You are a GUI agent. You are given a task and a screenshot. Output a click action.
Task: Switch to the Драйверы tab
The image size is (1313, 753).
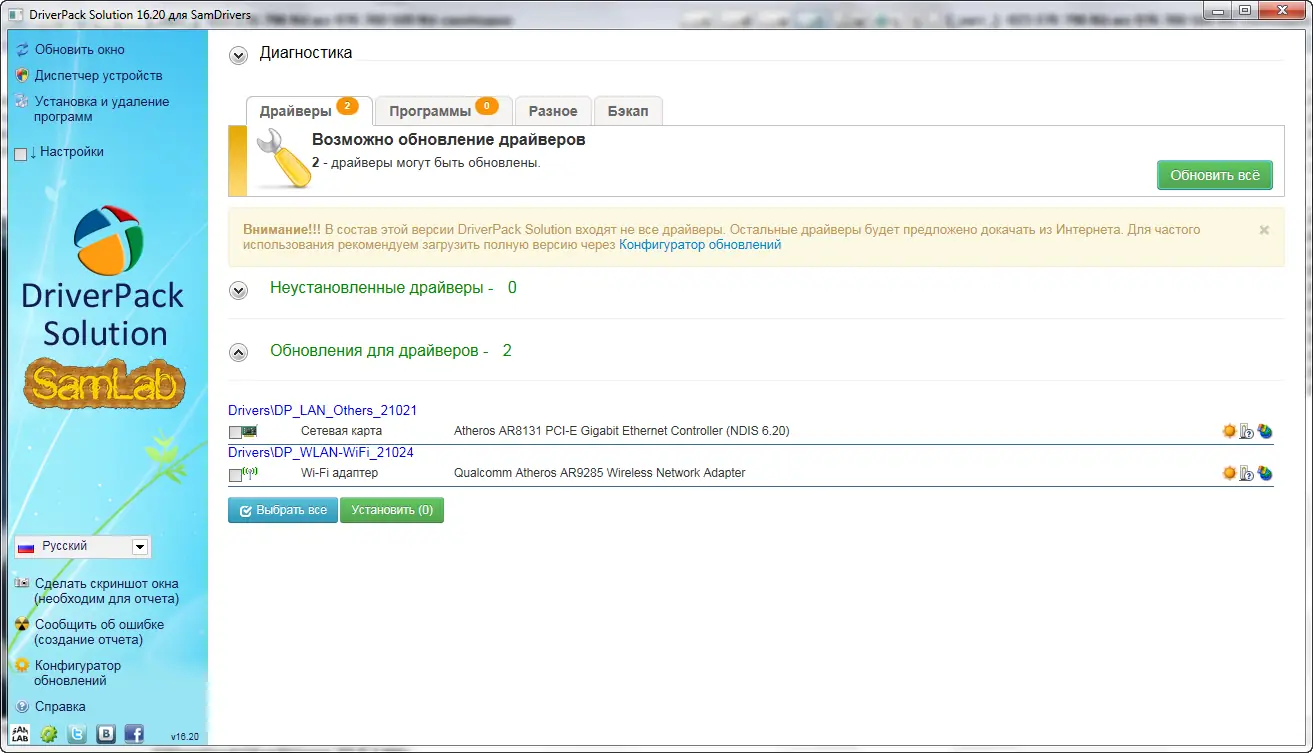click(309, 110)
